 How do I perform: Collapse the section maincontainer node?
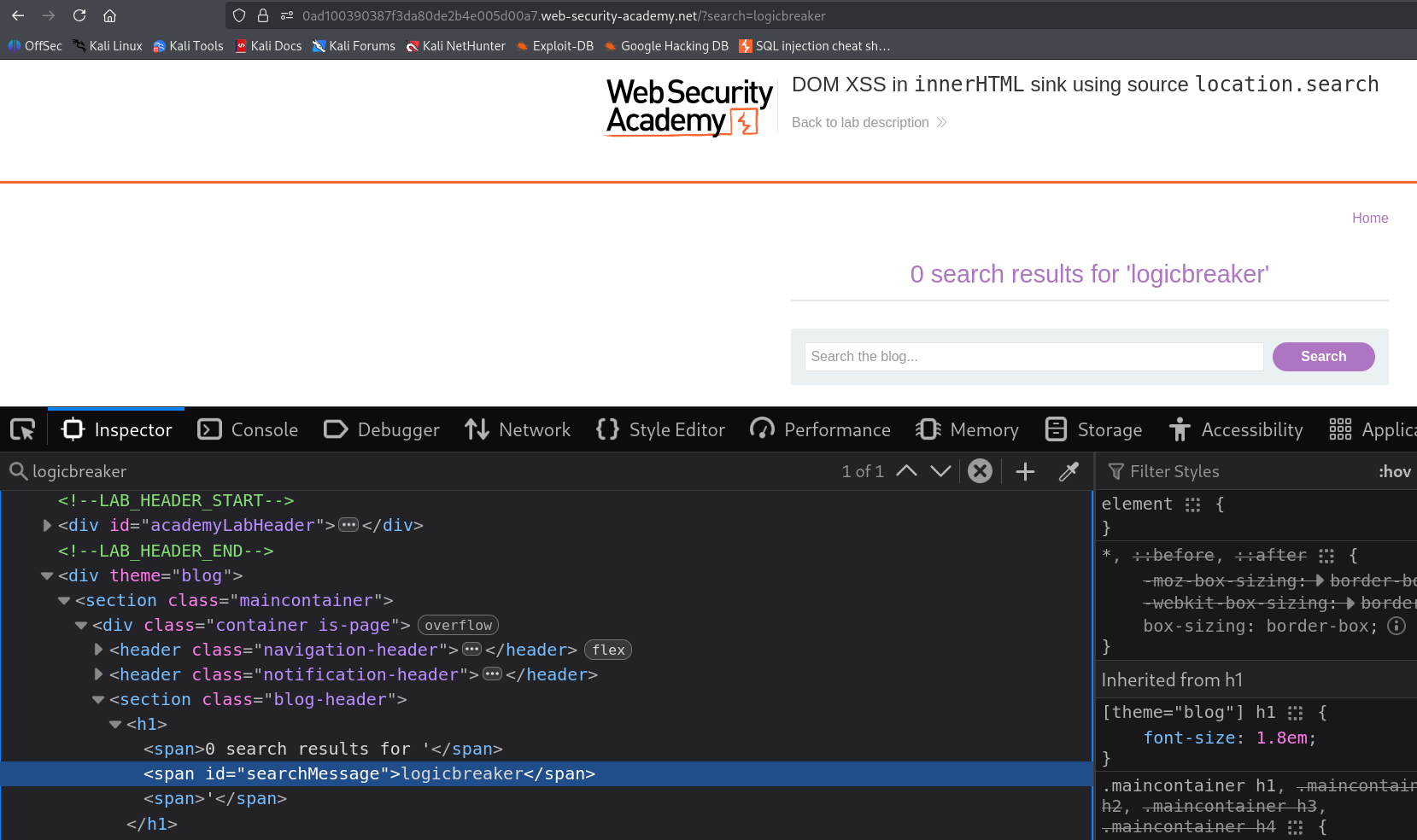64,600
